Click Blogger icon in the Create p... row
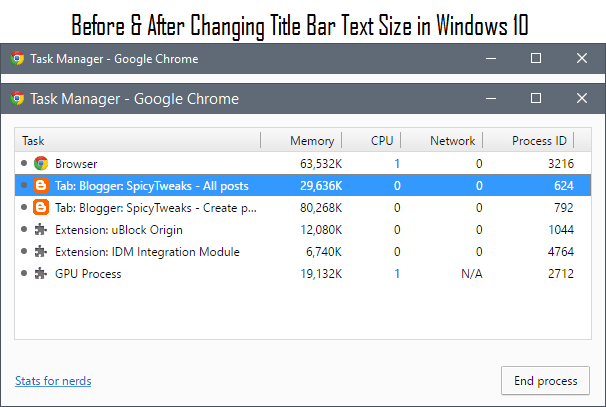This screenshot has height=407, width=606. (x=41, y=208)
